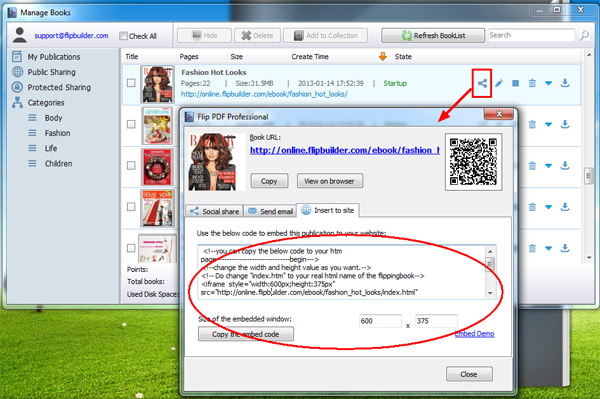Screen dimensions: 600x399
Task: Click Add to Collection button
Action: pyautogui.click(x=325, y=36)
